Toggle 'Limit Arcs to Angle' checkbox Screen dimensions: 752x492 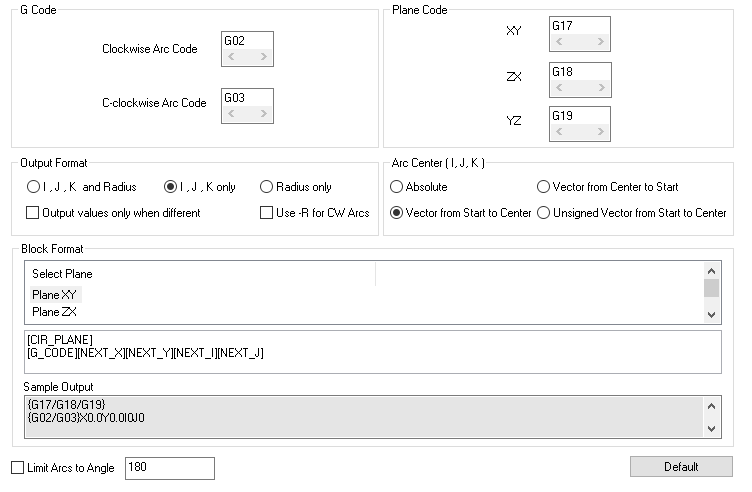coord(17,468)
